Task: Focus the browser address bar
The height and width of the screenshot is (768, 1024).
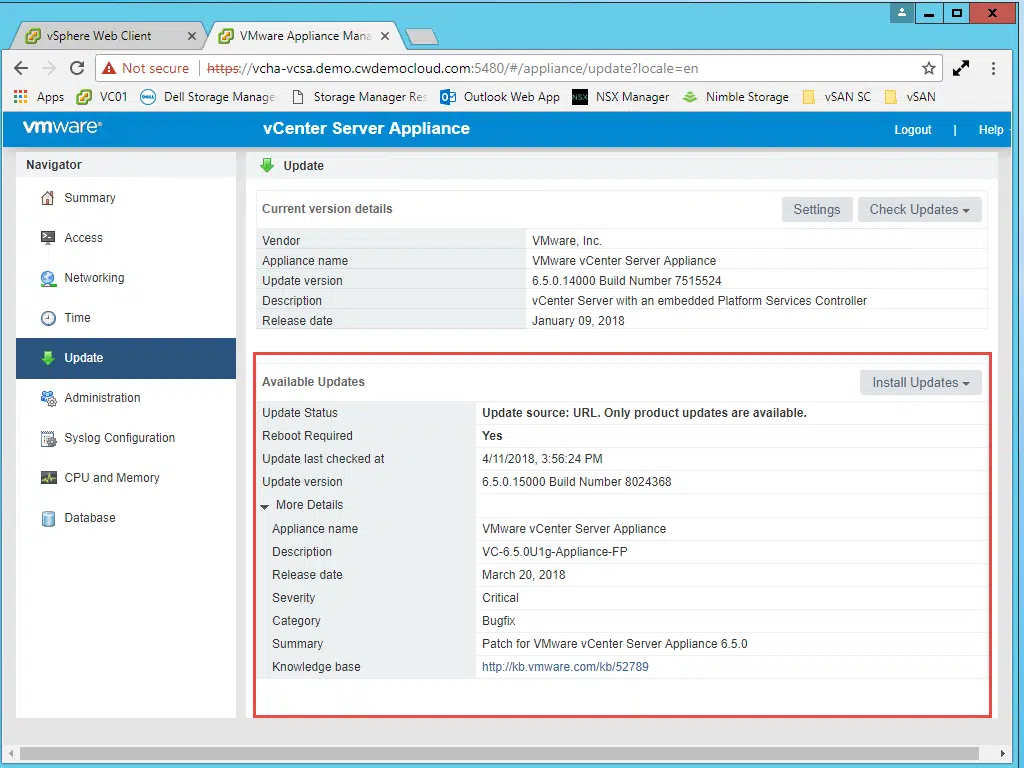Action: 509,69
